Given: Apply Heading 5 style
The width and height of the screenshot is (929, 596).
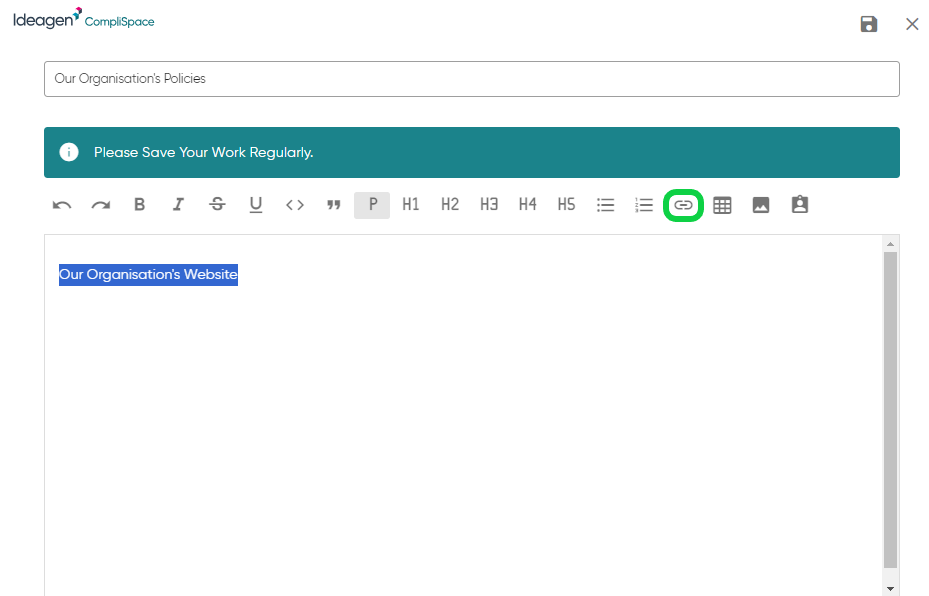Looking at the screenshot, I should point(566,204).
